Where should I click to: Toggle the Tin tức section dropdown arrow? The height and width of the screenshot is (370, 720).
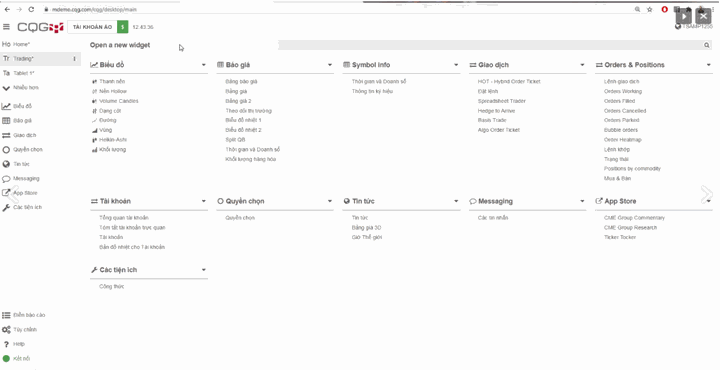pyautogui.click(x=456, y=202)
